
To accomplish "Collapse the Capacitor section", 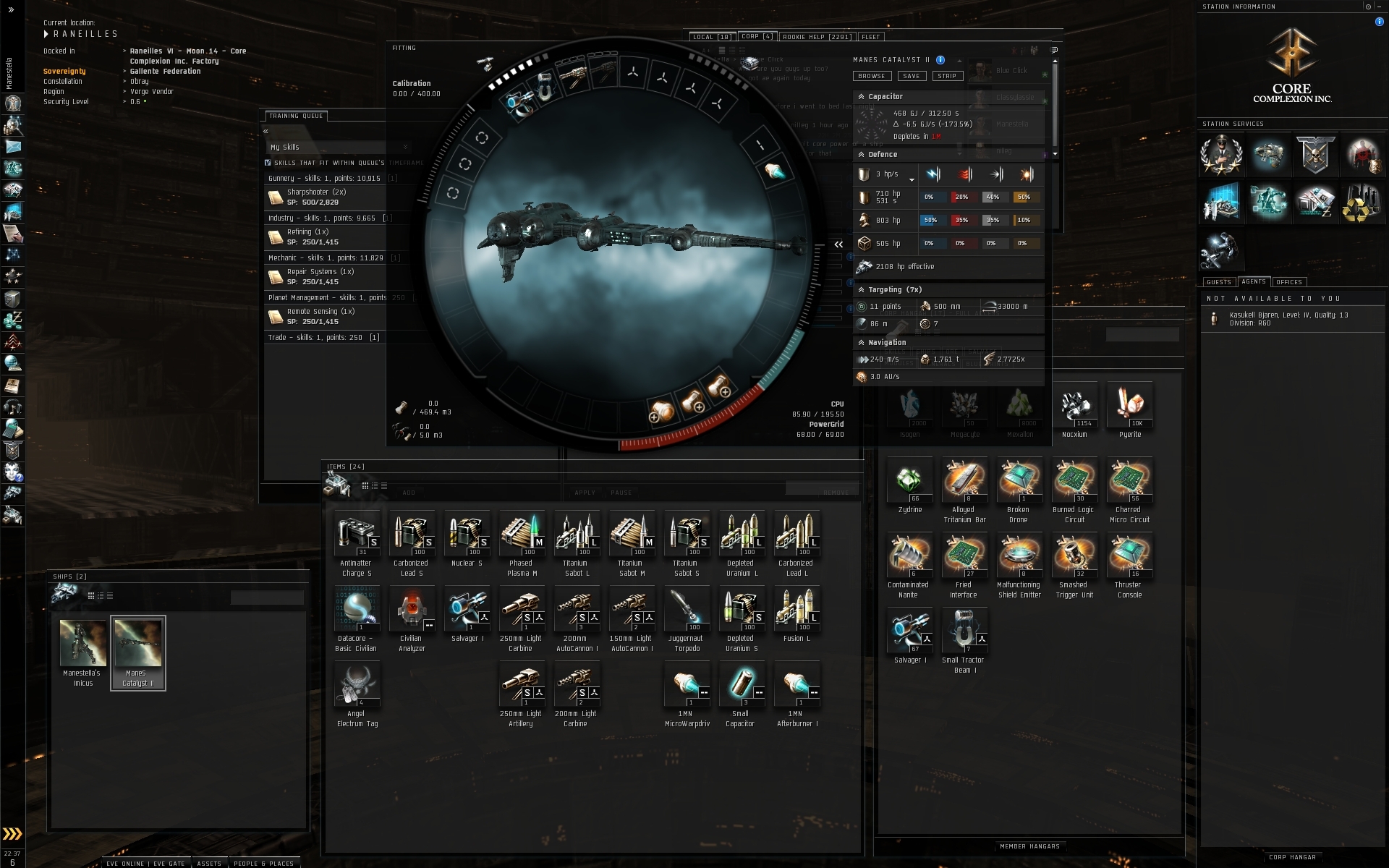I will [861, 96].
